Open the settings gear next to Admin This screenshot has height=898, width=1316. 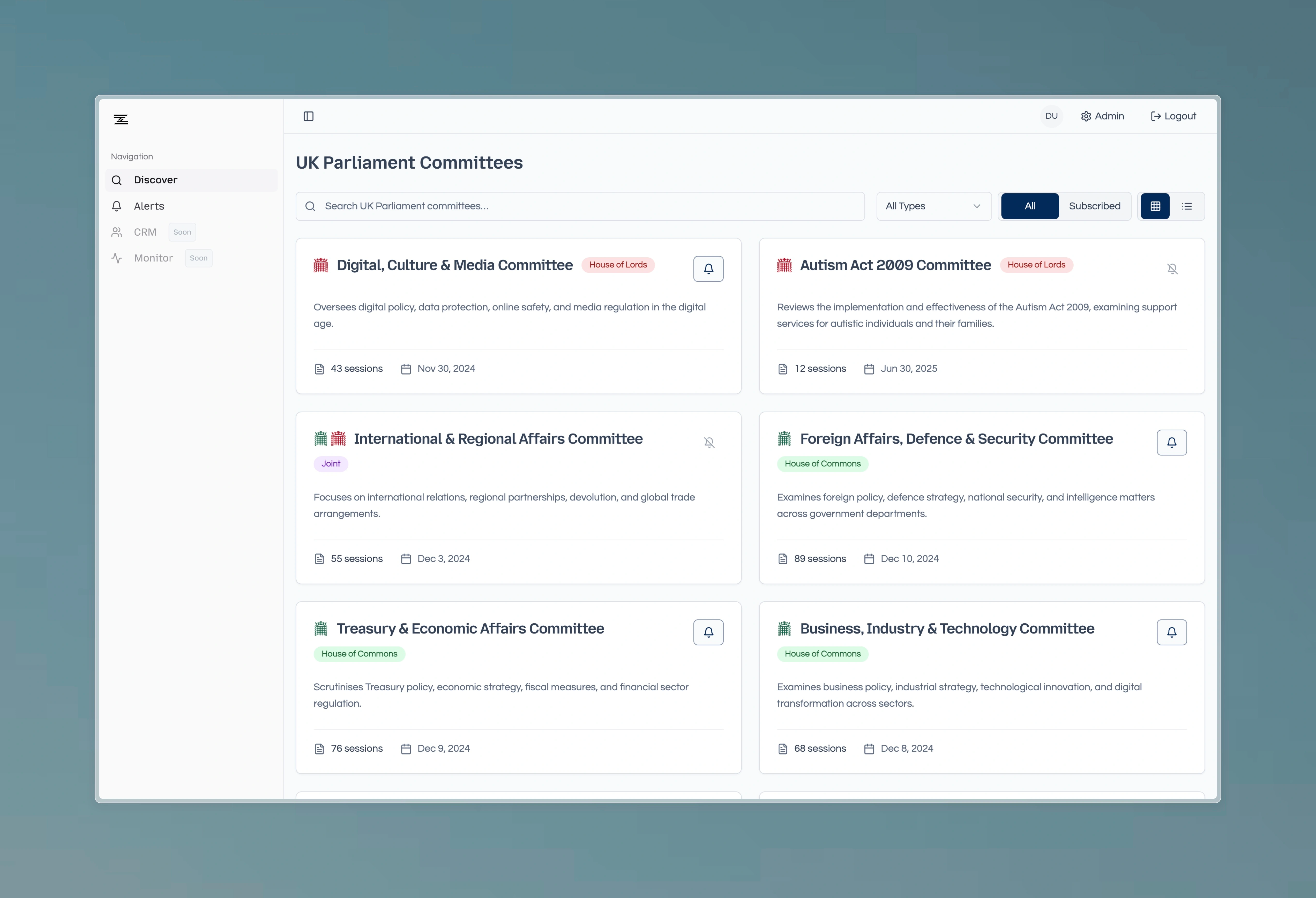tap(1086, 116)
